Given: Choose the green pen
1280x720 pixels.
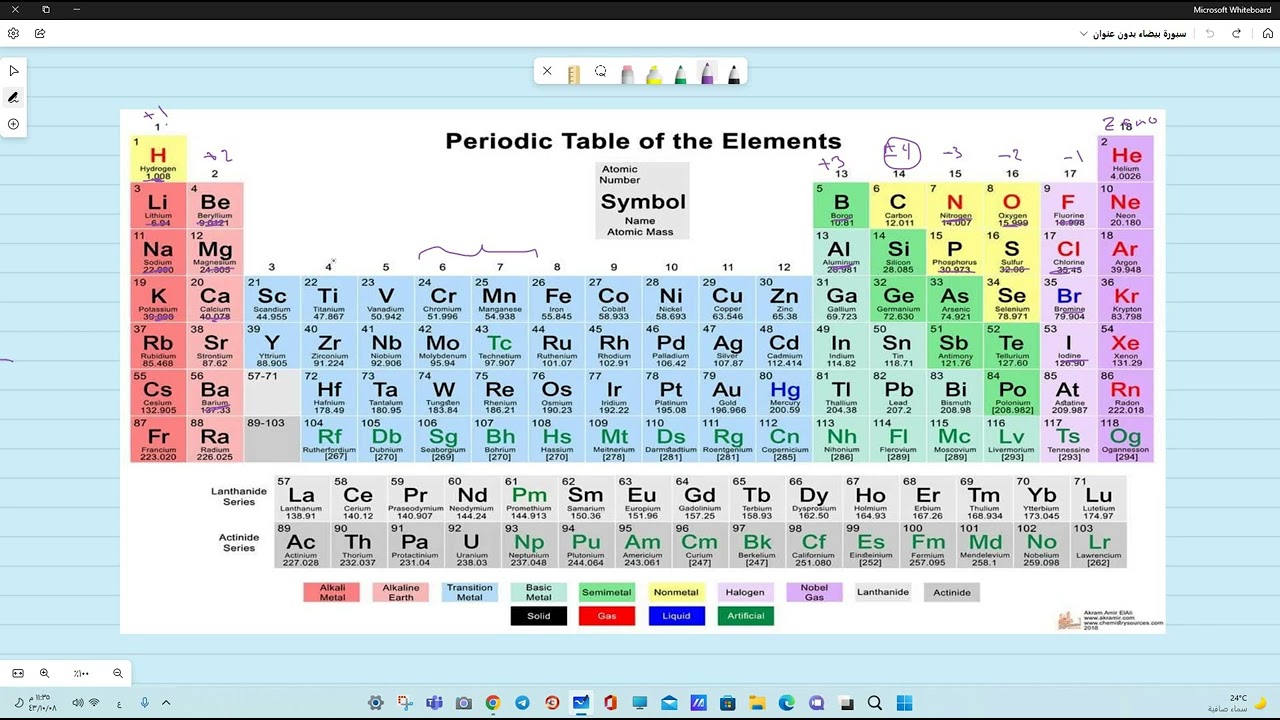Looking at the screenshot, I should click(680, 74).
